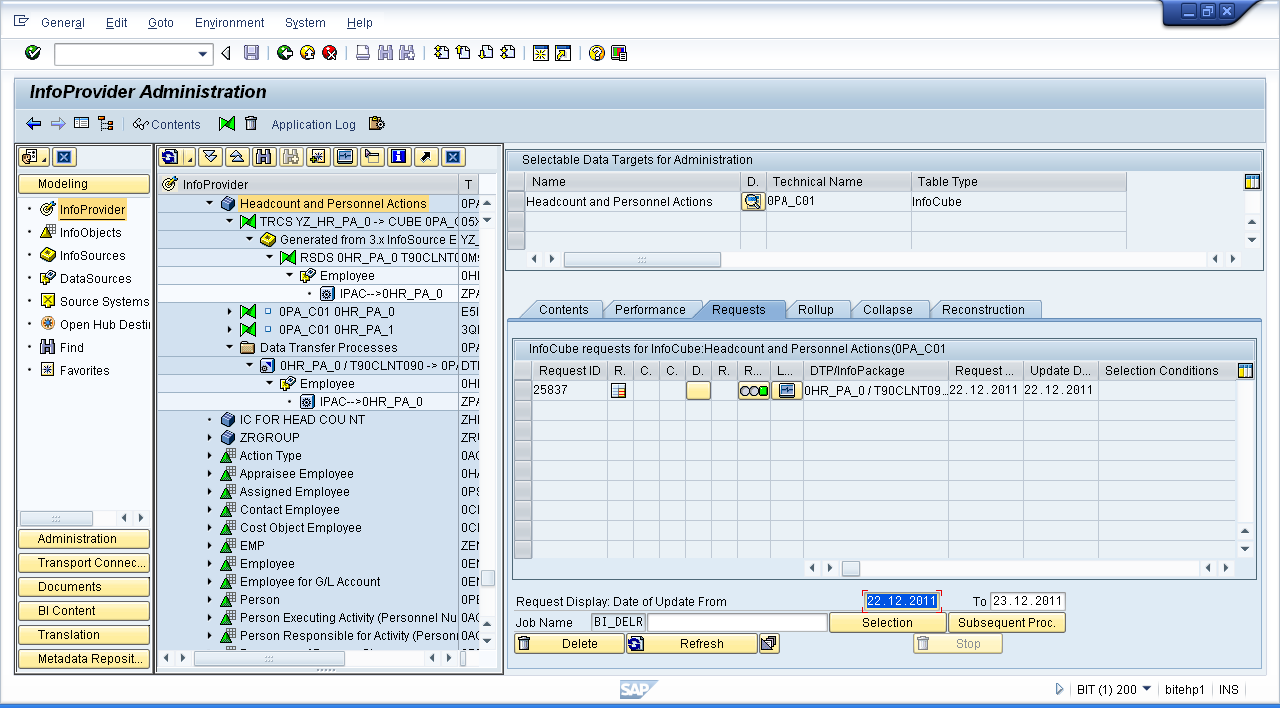The height and width of the screenshot is (708, 1280).
Task: Close the tree panel with X icon
Action: tap(453, 157)
